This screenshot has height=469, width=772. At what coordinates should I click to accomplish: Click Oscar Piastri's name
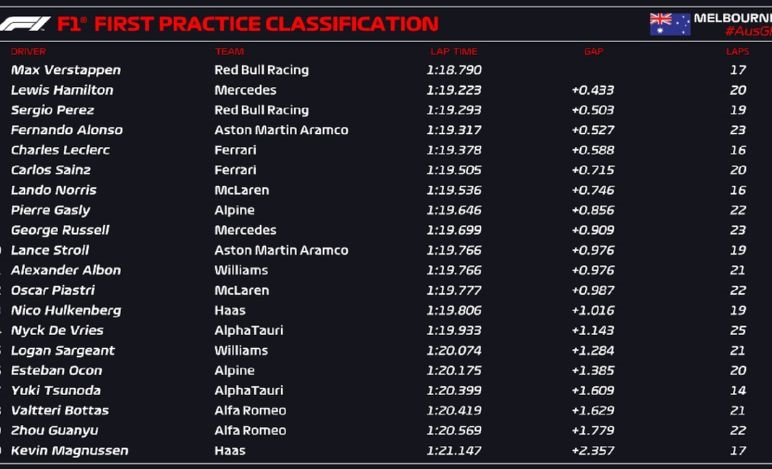pyautogui.click(x=53, y=290)
